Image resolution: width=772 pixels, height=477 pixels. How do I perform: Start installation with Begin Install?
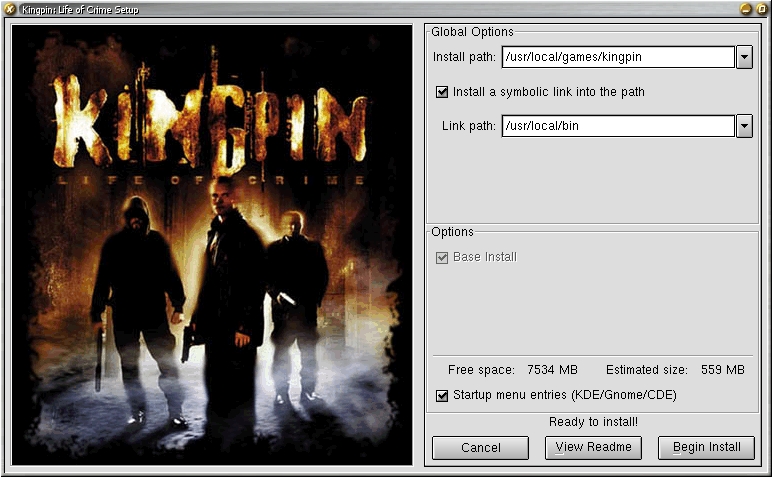(706, 448)
